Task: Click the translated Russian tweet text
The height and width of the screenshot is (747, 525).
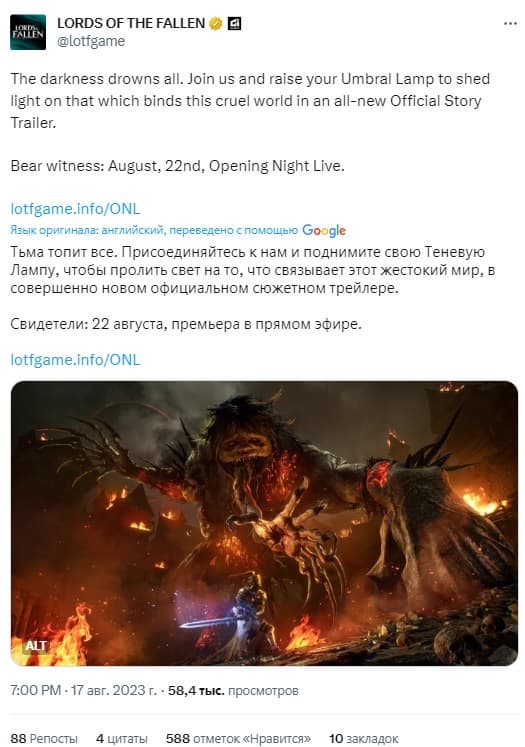Action: [x=252, y=288]
